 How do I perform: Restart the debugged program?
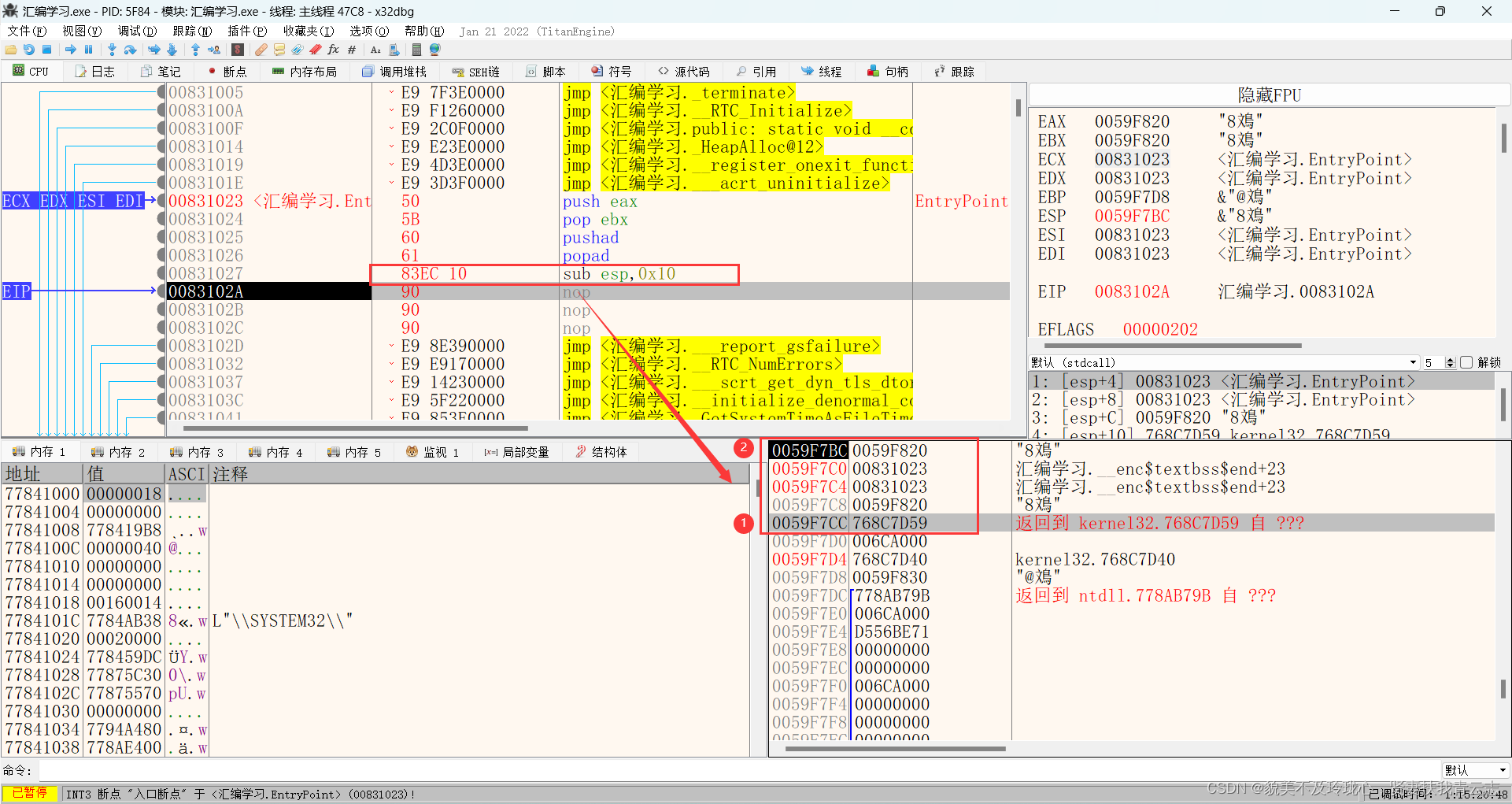pyautogui.click(x=29, y=49)
